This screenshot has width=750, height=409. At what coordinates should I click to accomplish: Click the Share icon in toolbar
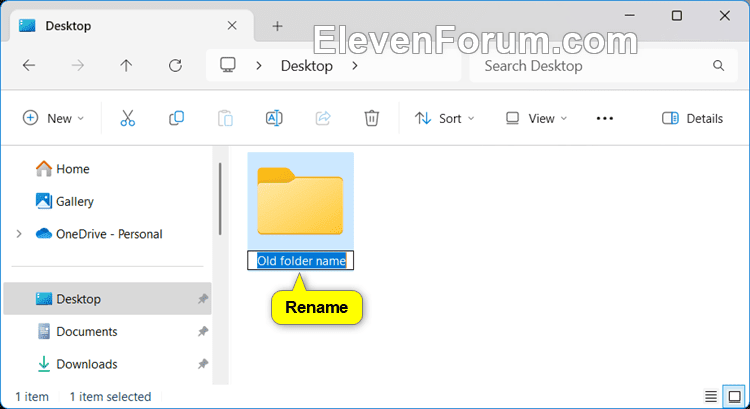[x=323, y=118]
